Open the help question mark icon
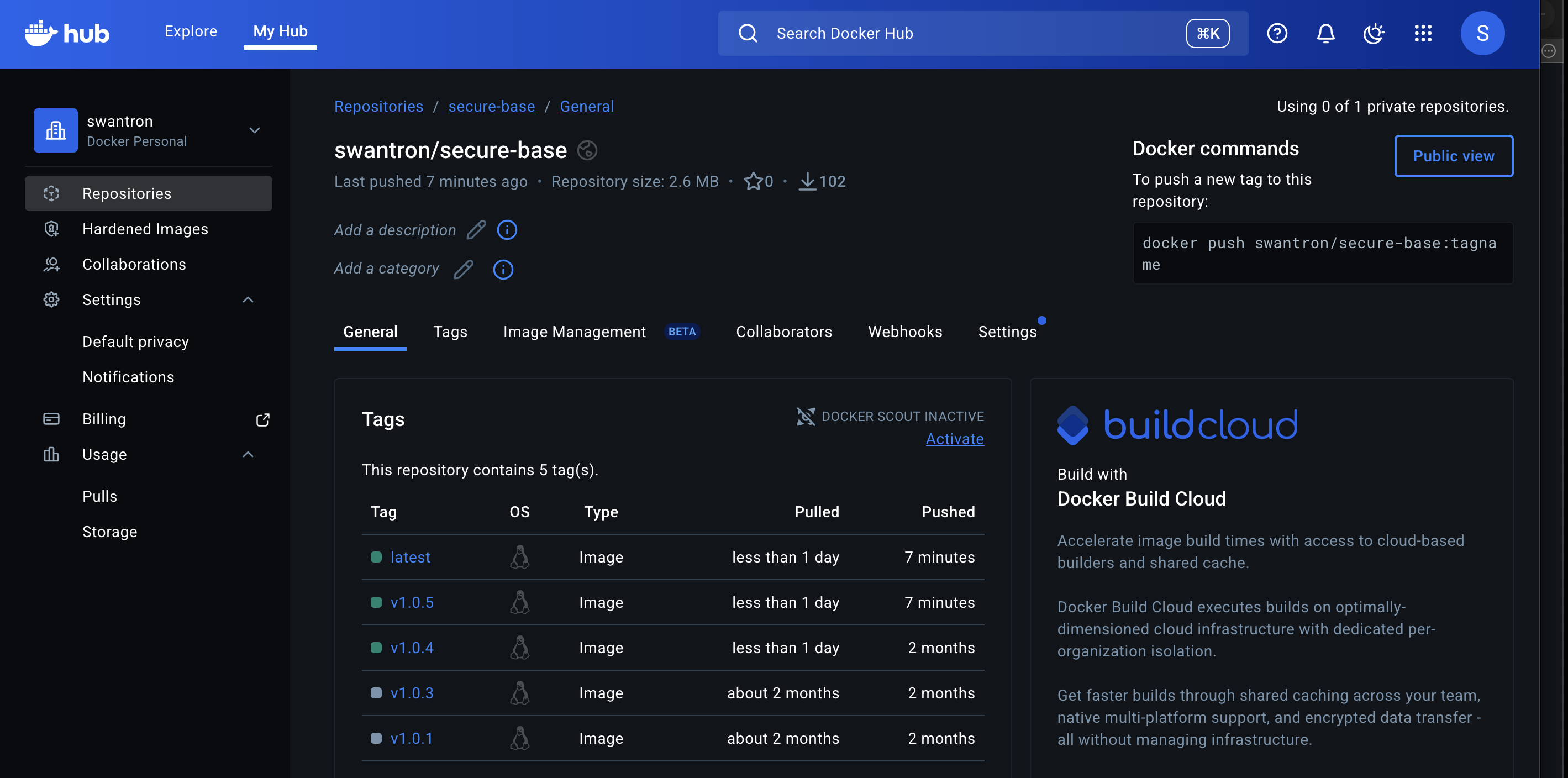This screenshot has height=778, width=1568. pos(1277,34)
